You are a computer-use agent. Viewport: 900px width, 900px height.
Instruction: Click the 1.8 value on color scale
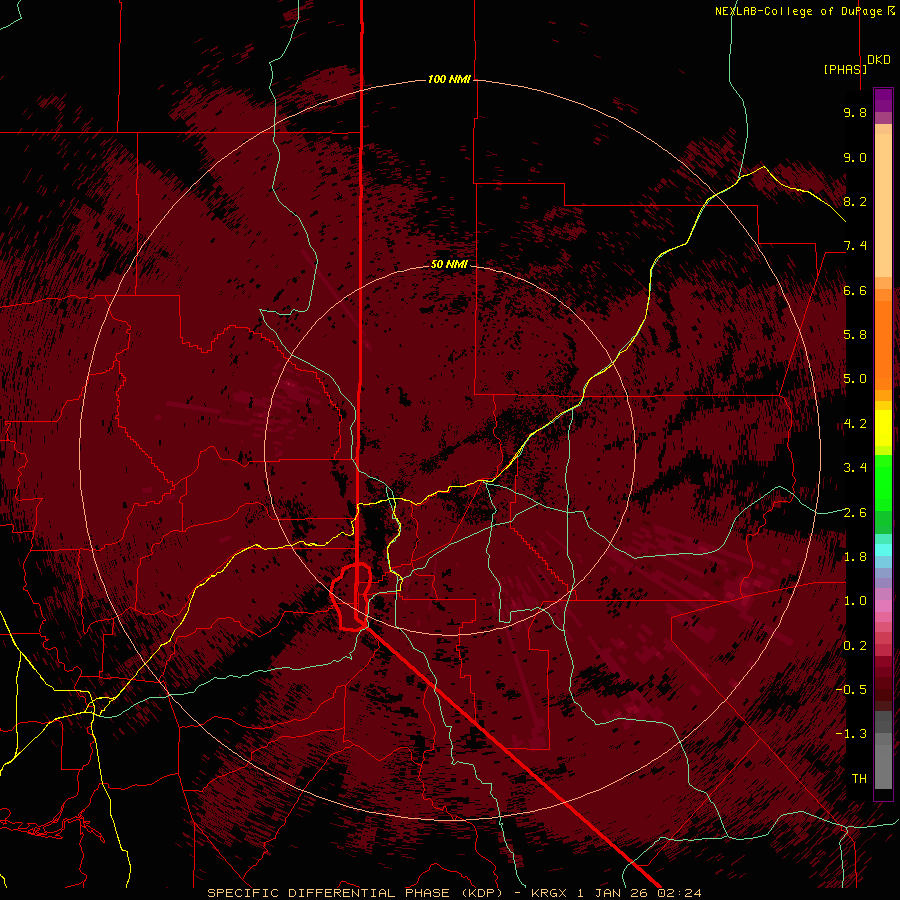tap(855, 557)
